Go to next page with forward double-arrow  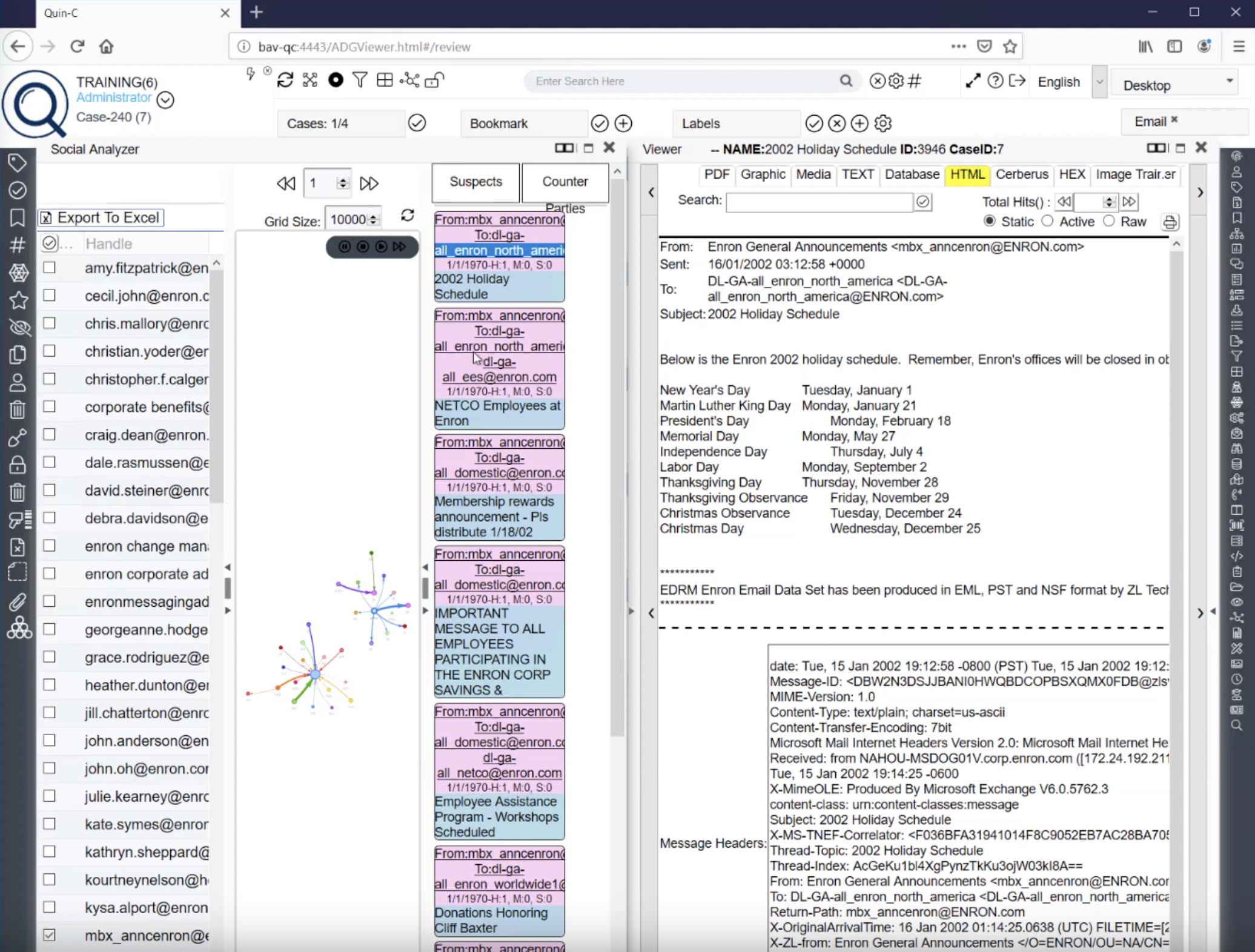point(369,183)
